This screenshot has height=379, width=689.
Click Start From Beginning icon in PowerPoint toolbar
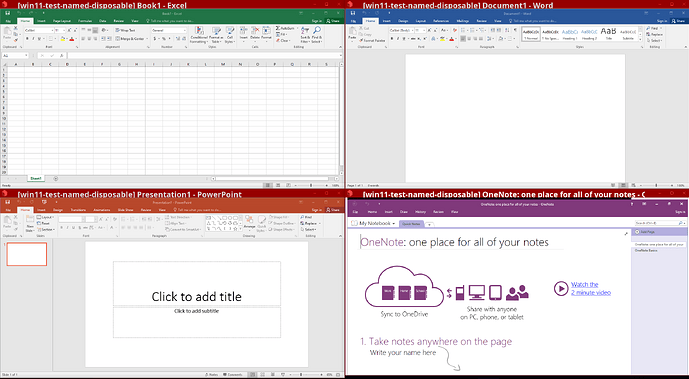point(44,202)
